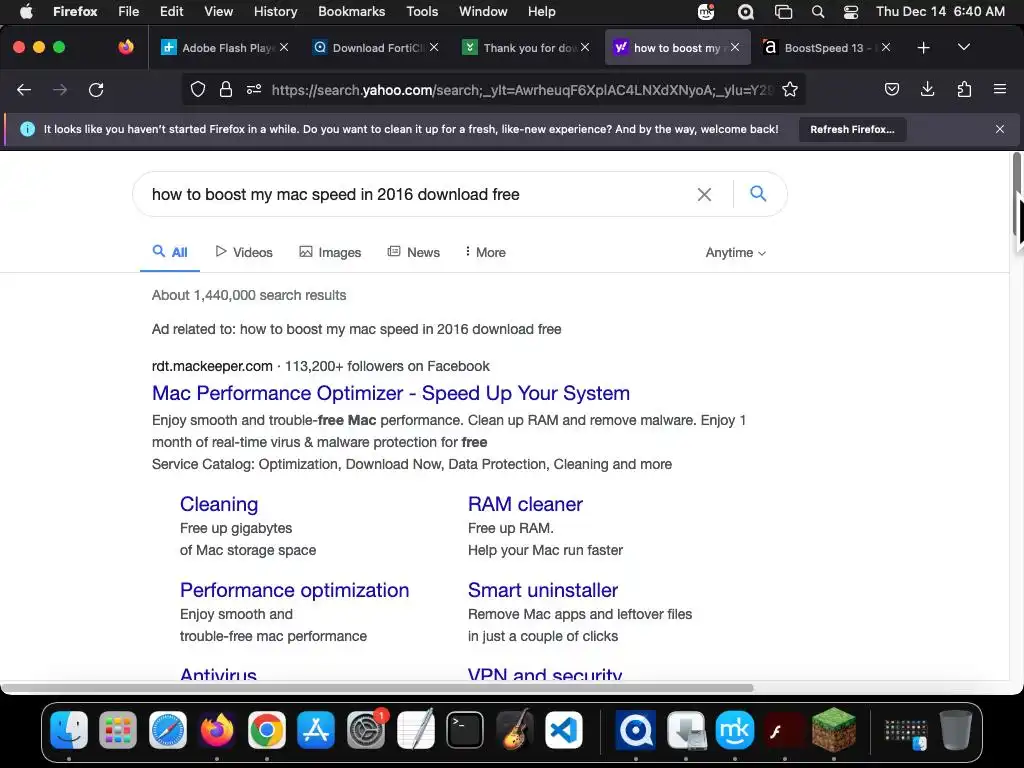The image size is (1024, 768).
Task: Open Finder from the Dock
Action: (69, 729)
